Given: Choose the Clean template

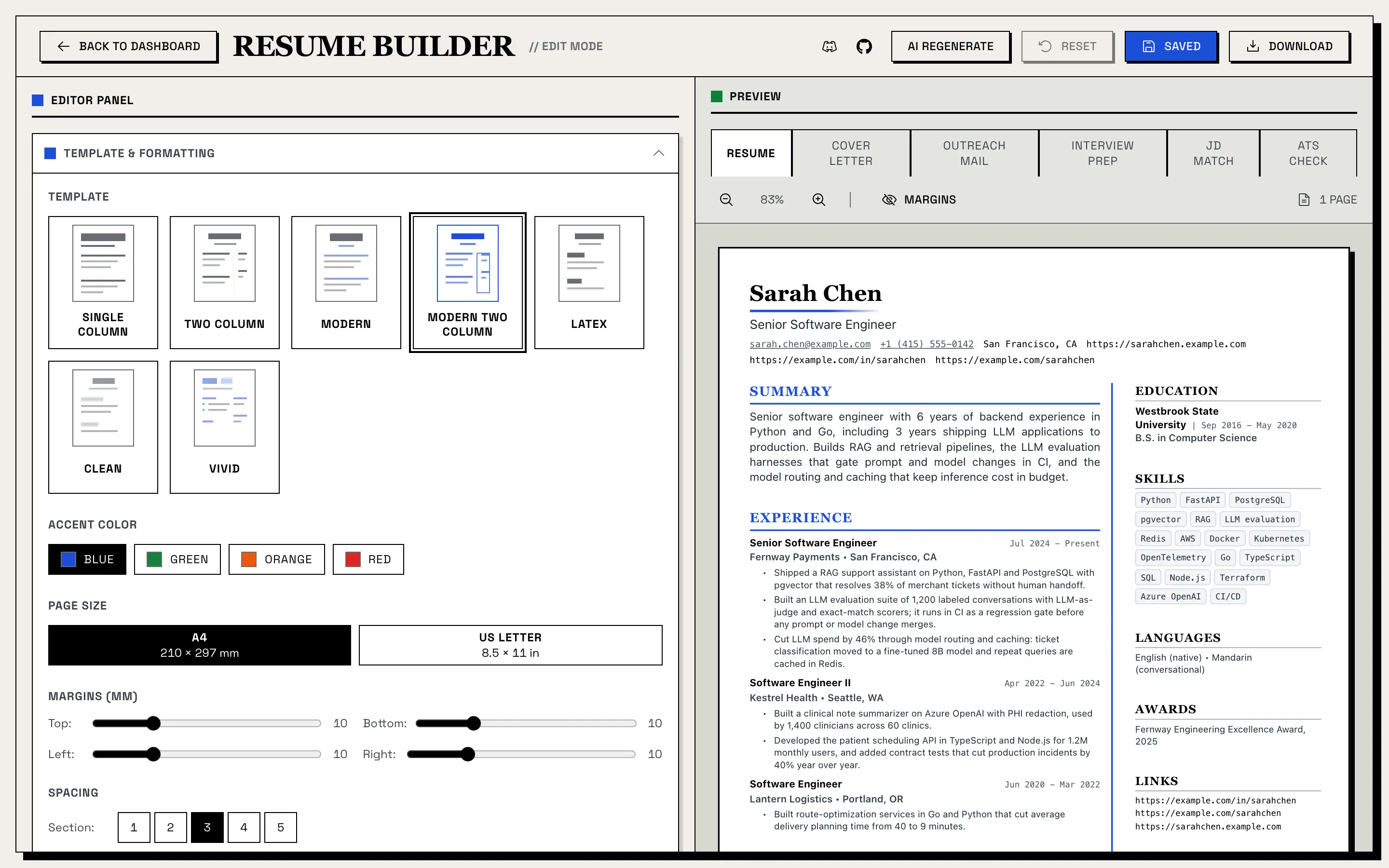Looking at the screenshot, I should coord(103,427).
